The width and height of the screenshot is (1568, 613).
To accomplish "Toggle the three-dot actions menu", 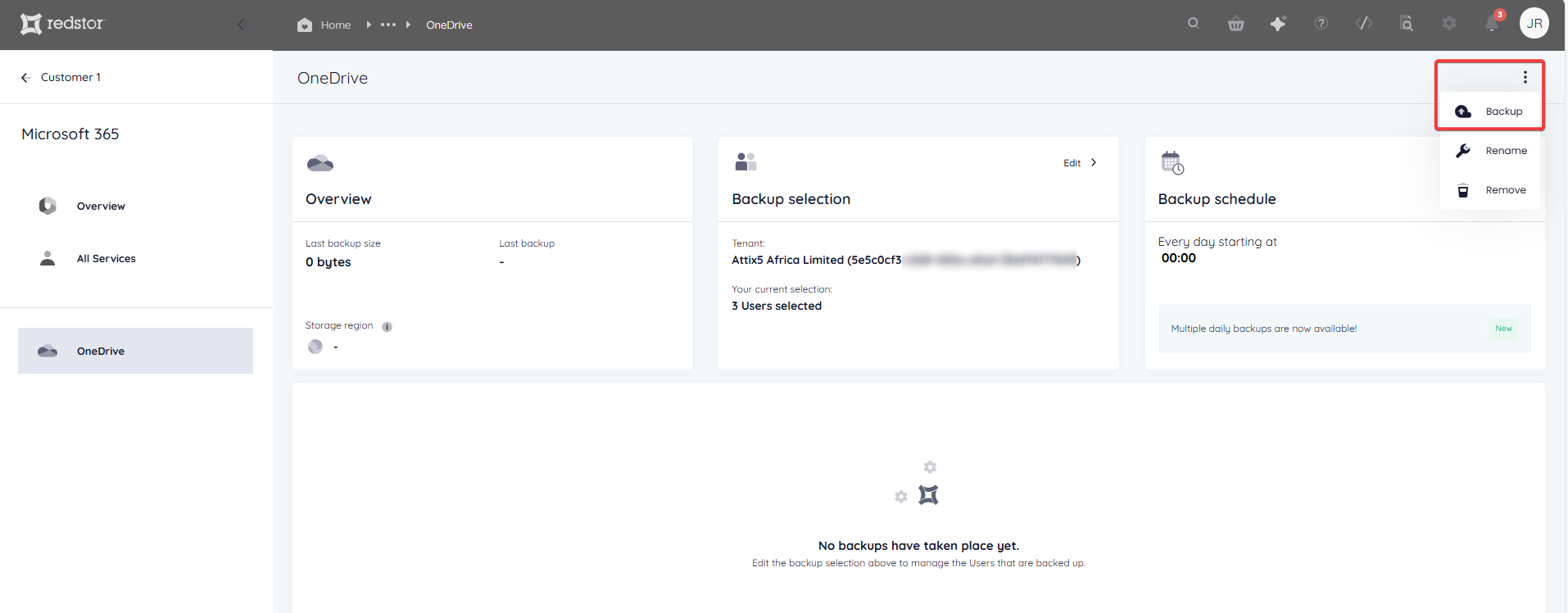I will (x=1525, y=77).
